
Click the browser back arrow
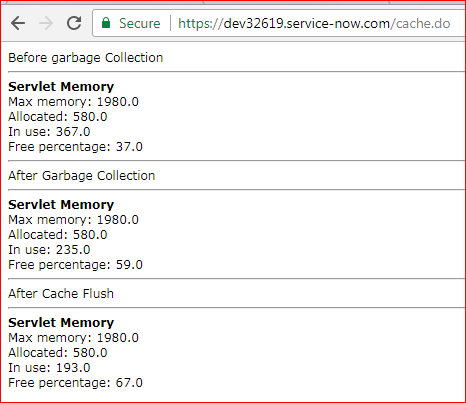18,23
